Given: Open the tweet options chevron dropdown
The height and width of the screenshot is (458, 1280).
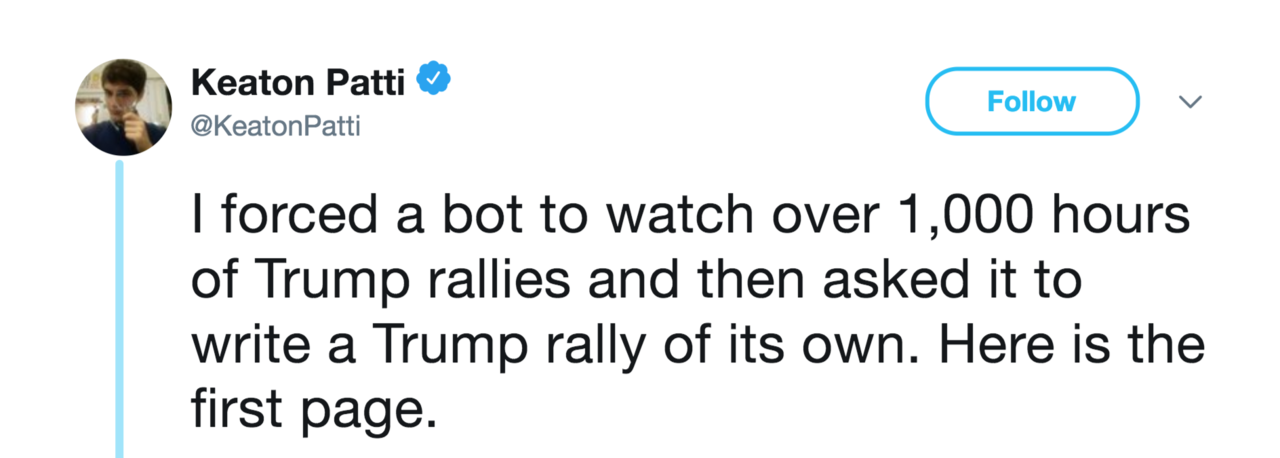Looking at the screenshot, I should 1190,102.
